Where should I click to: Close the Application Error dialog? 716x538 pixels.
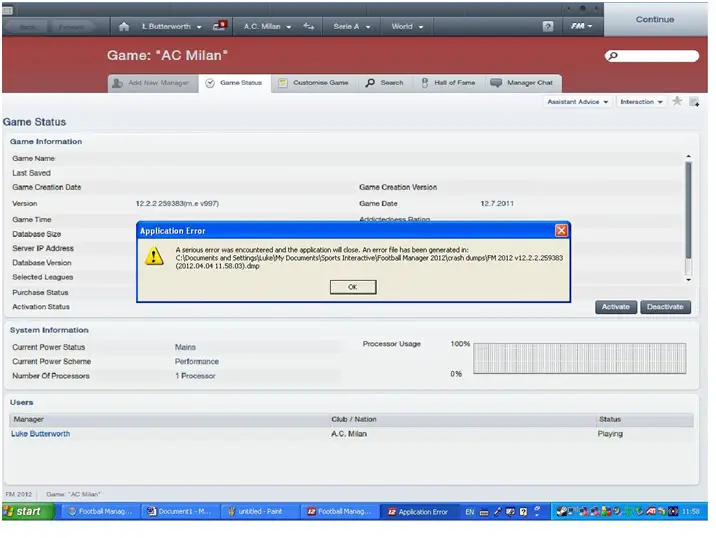click(561, 231)
